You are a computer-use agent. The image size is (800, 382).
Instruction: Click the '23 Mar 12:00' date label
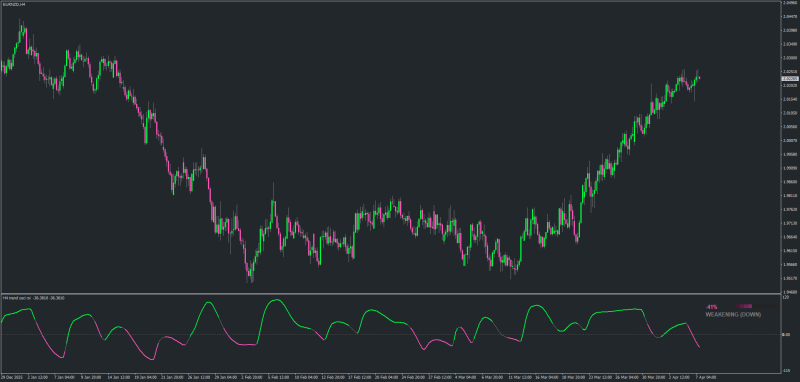click(601, 377)
